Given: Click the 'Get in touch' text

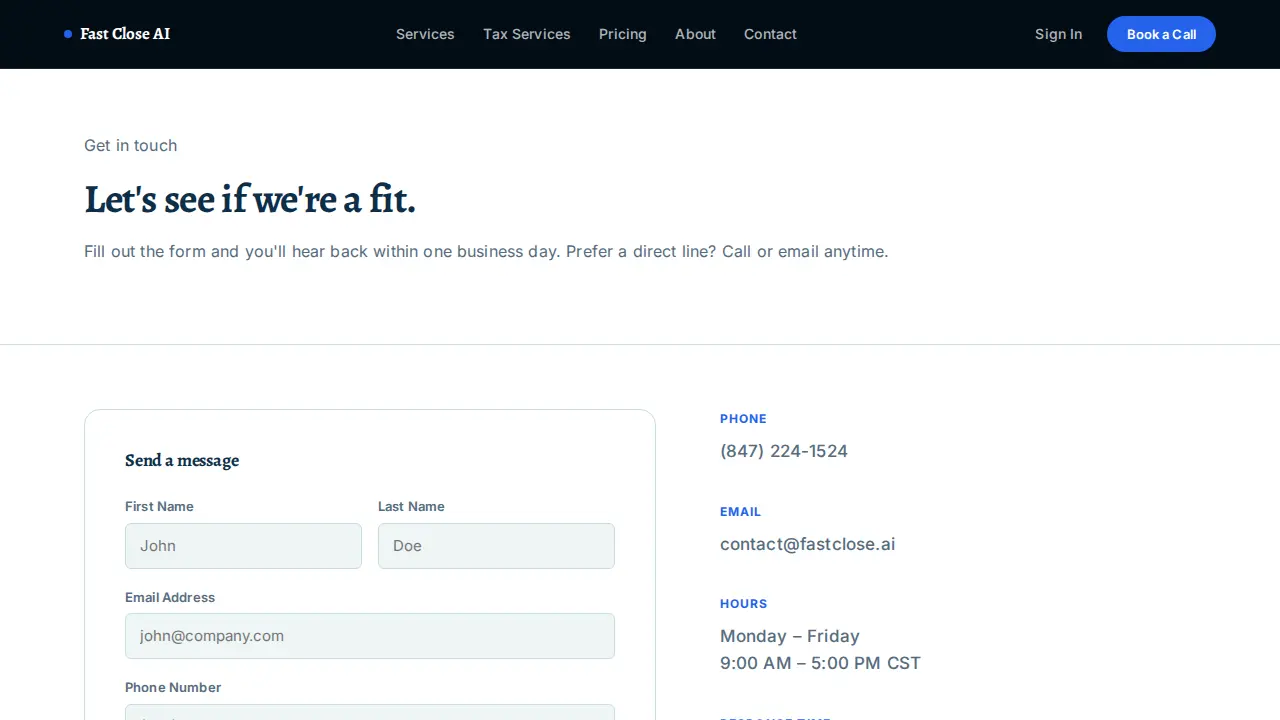Looking at the screenshot, I should pos(131,145).
